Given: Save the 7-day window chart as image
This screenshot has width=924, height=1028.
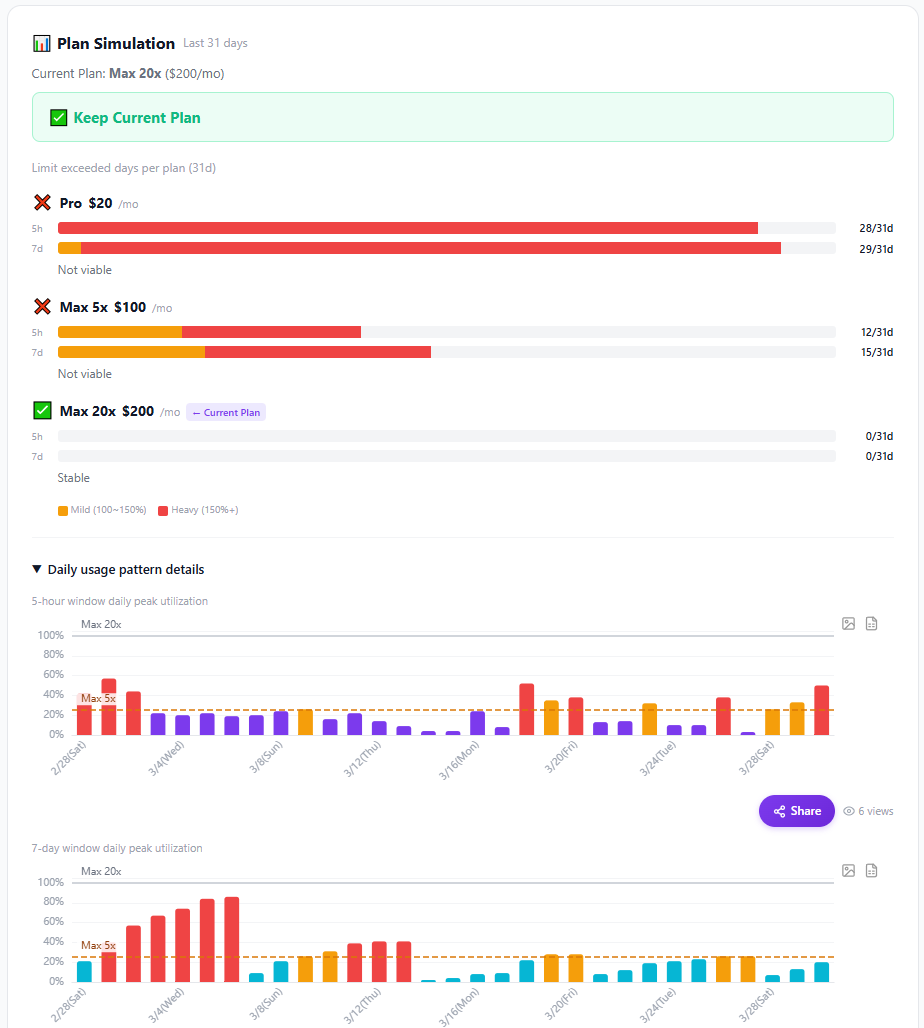Looking at the screenshot, I should click(x=848, y=871).
